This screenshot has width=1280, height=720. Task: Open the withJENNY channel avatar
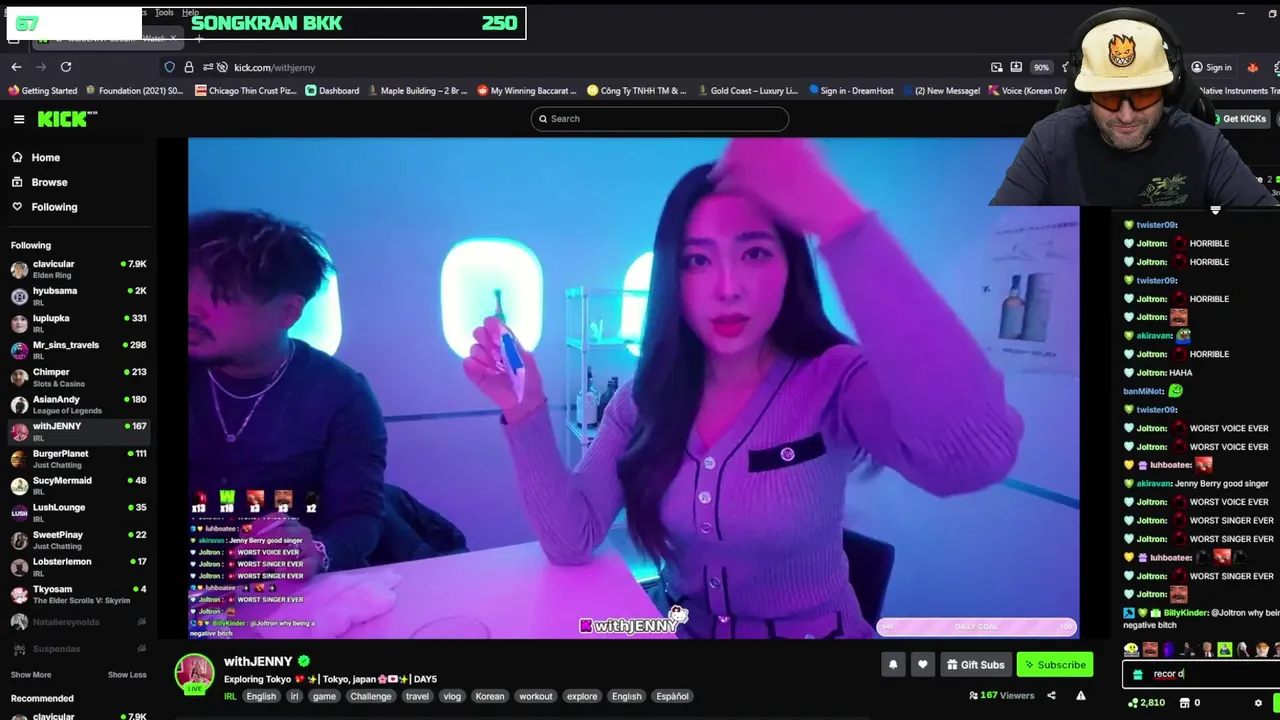[194, 674]
